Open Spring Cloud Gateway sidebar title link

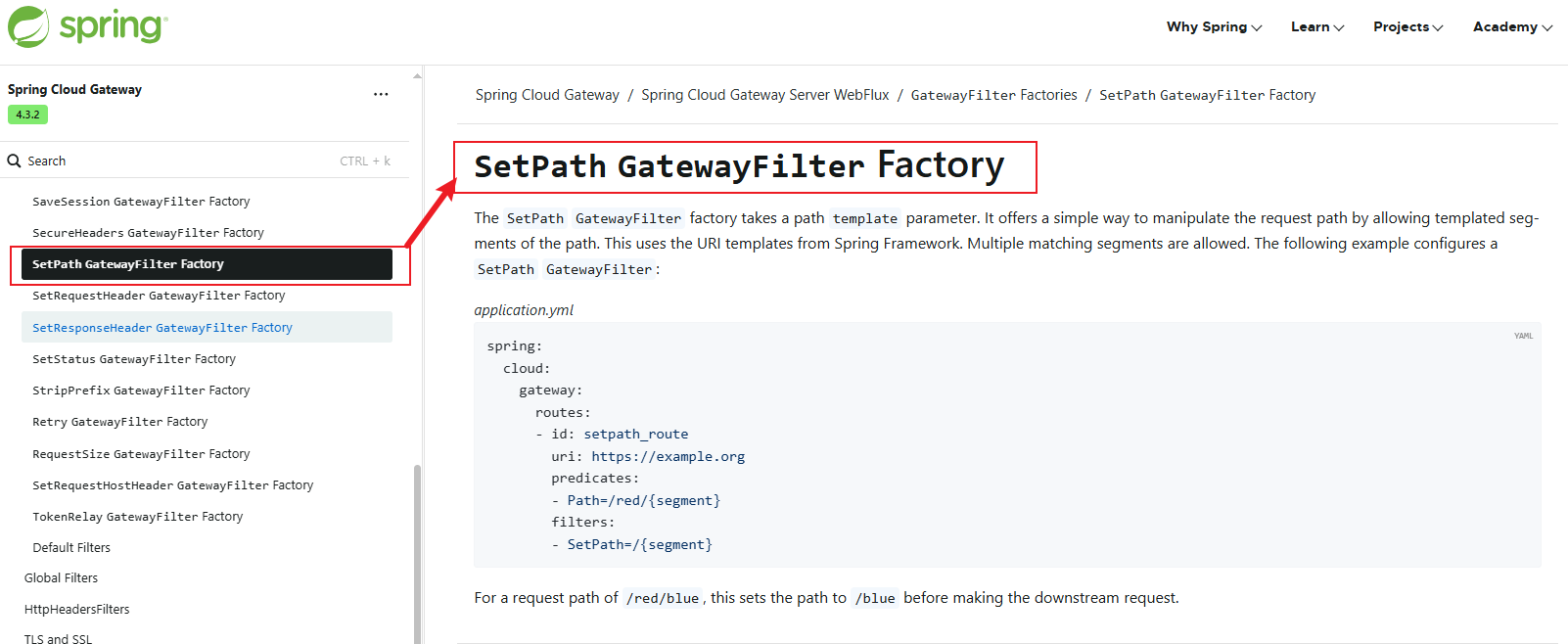[x=74, y=89]
